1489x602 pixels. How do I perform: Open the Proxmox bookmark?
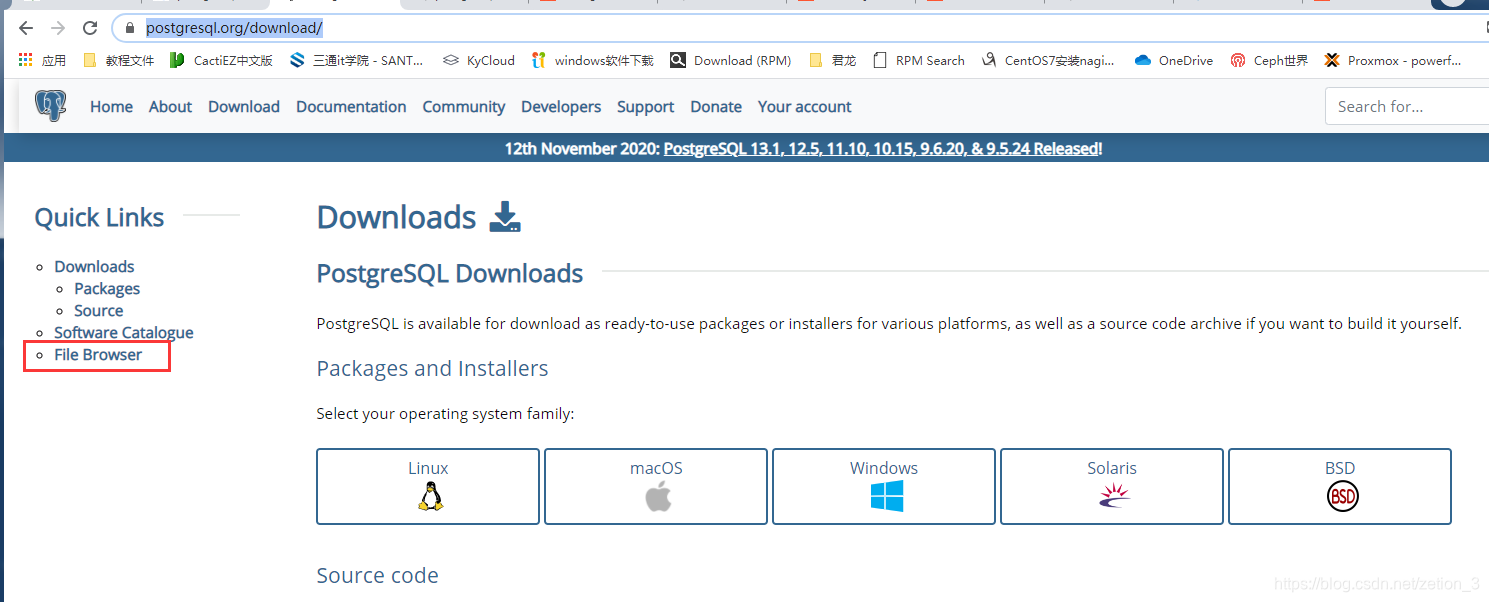1392,60
